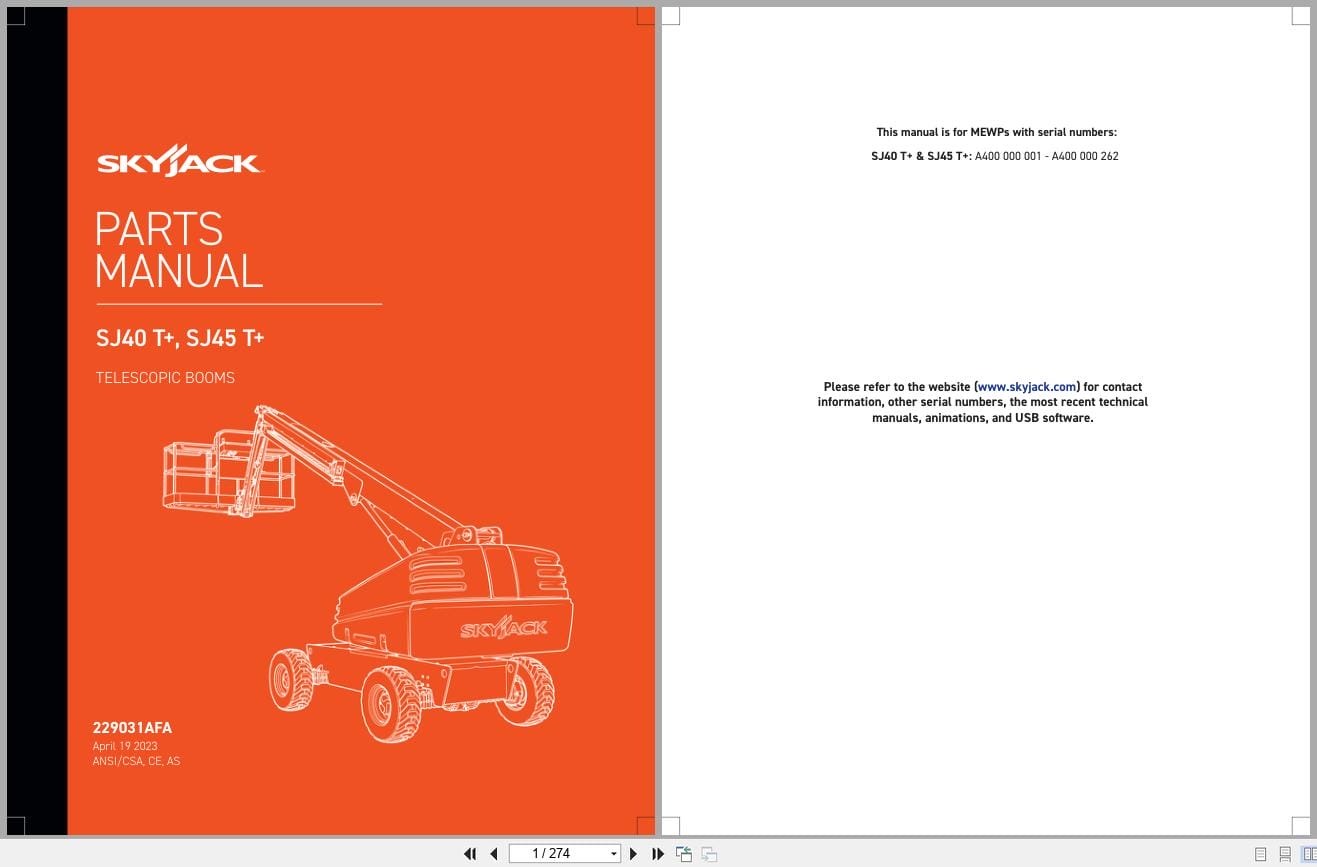Jump to the last page
1317x867 pixels.
(657, 853)
